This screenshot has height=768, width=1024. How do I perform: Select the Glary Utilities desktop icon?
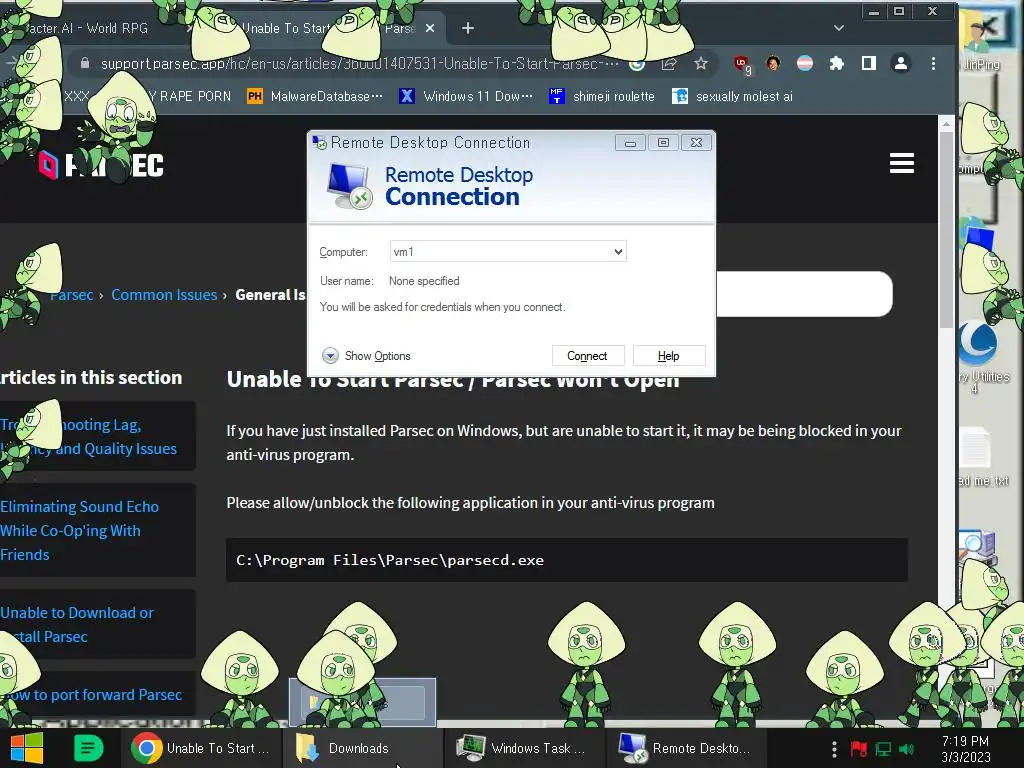[982, 356]
